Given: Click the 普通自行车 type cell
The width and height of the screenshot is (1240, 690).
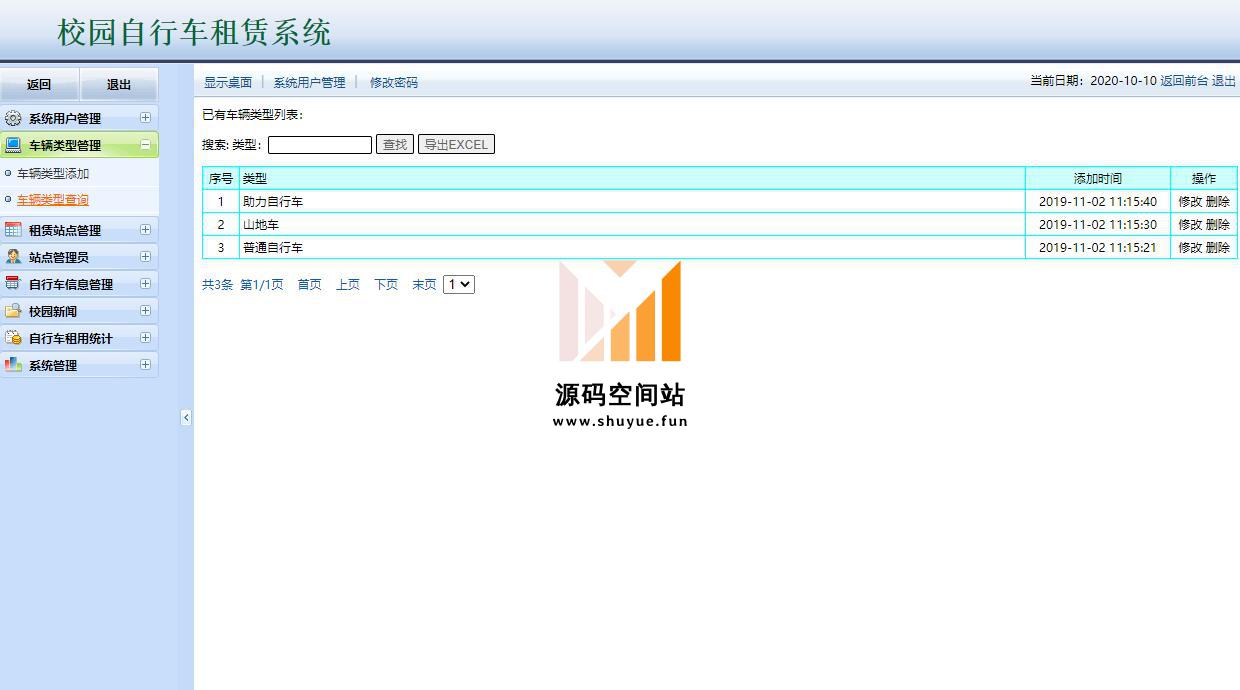Looking at the screenshot, I should tap(632, 247).
